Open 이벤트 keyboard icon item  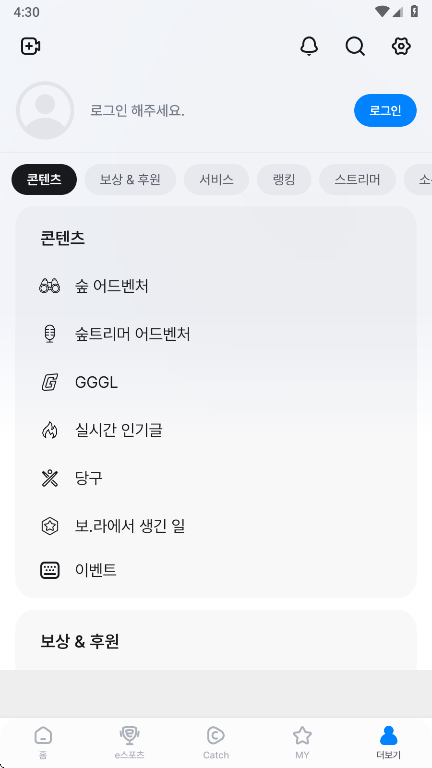[216, 570]
